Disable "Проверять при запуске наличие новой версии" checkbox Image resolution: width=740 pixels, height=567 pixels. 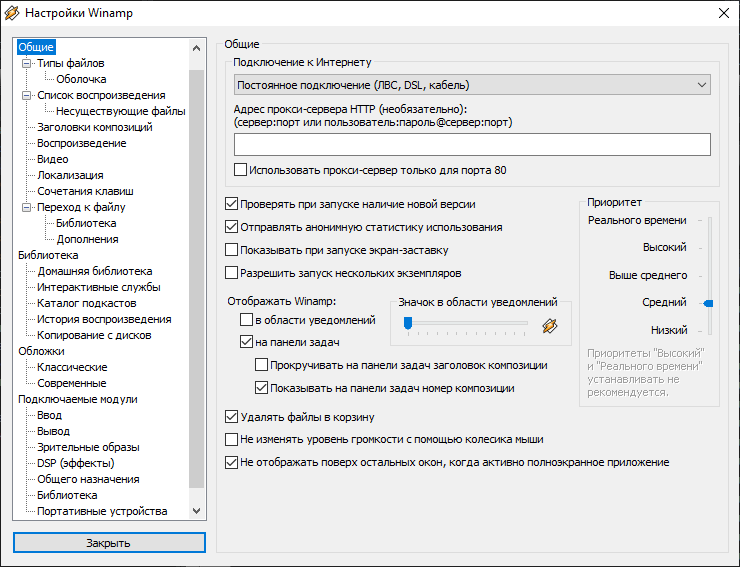tap(233, 204)
